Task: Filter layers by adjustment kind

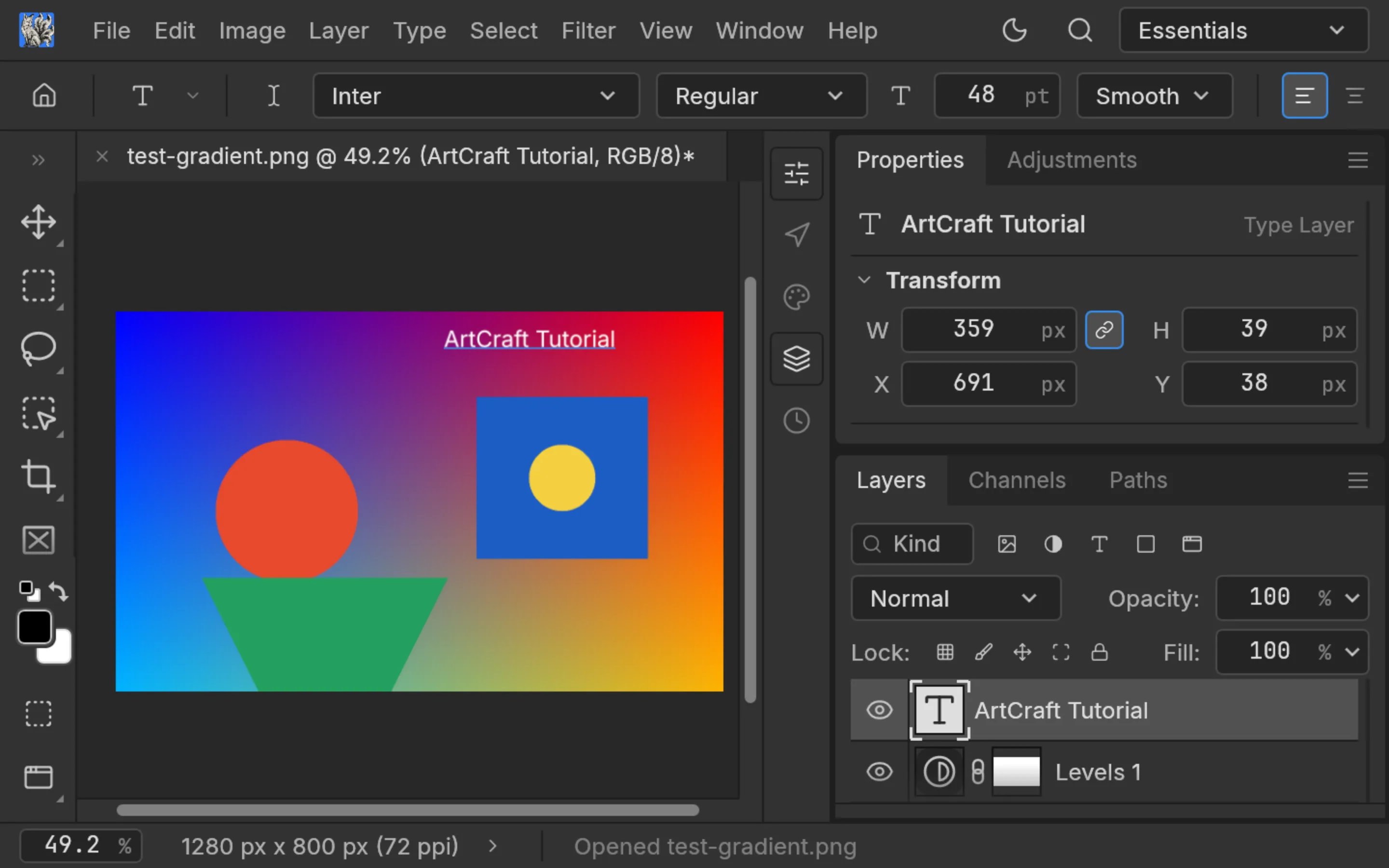Action: (1053, 543)
